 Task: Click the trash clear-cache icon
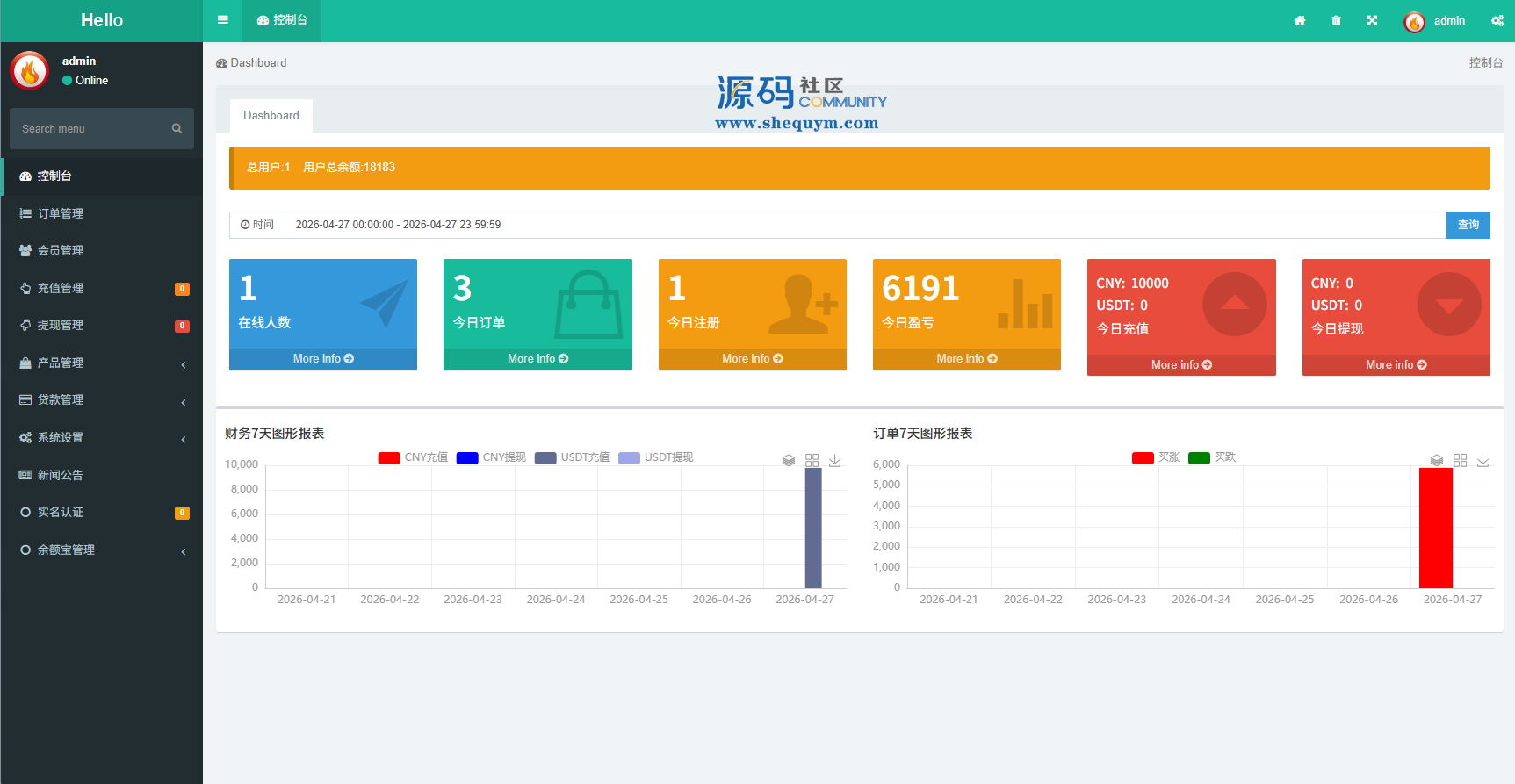coord(1336,21)
